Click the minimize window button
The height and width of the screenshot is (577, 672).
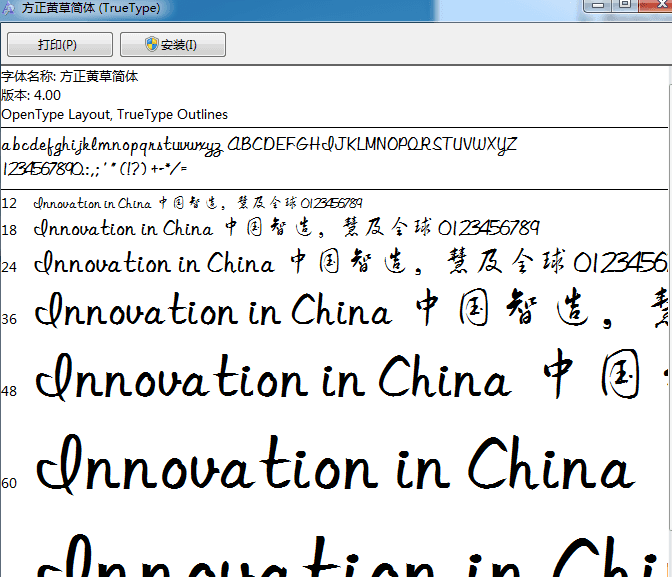598,5
